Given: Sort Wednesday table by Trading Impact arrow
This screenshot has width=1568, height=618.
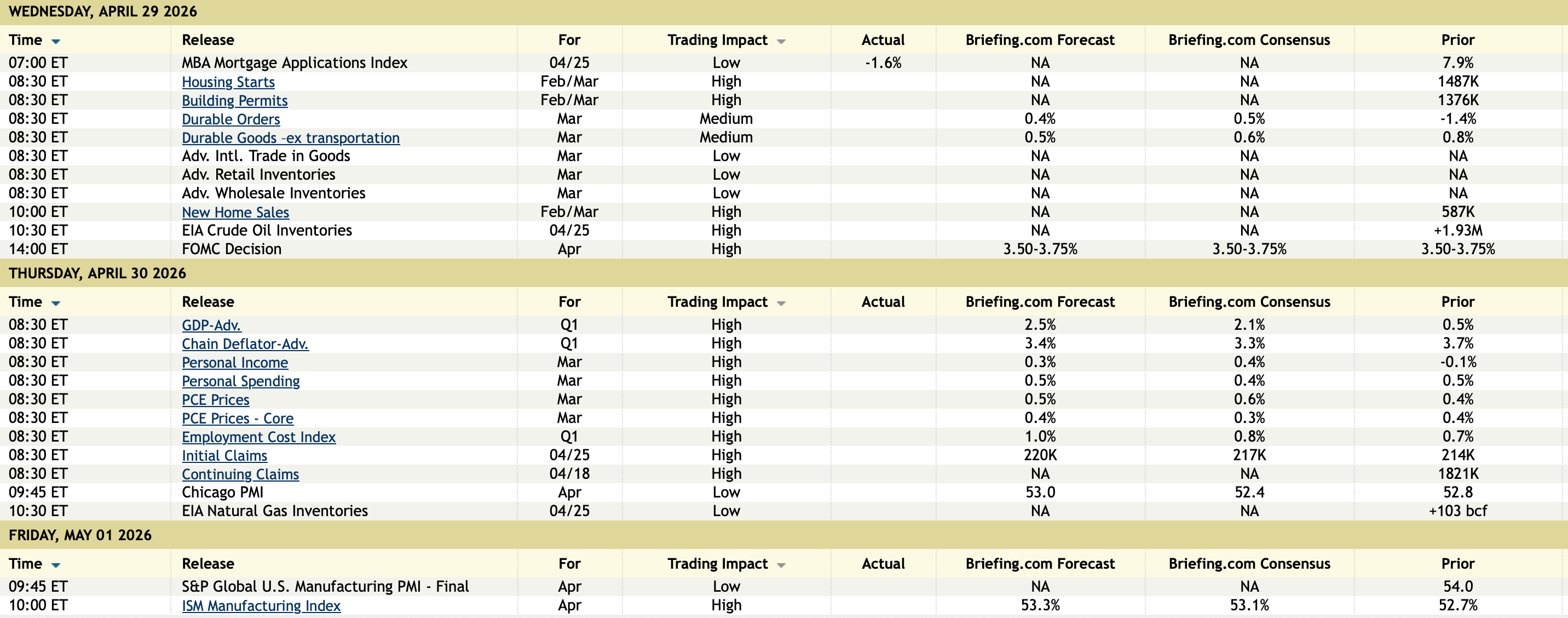Looking at the screenshot, I should pyautogui.click(x=781, y=42).
